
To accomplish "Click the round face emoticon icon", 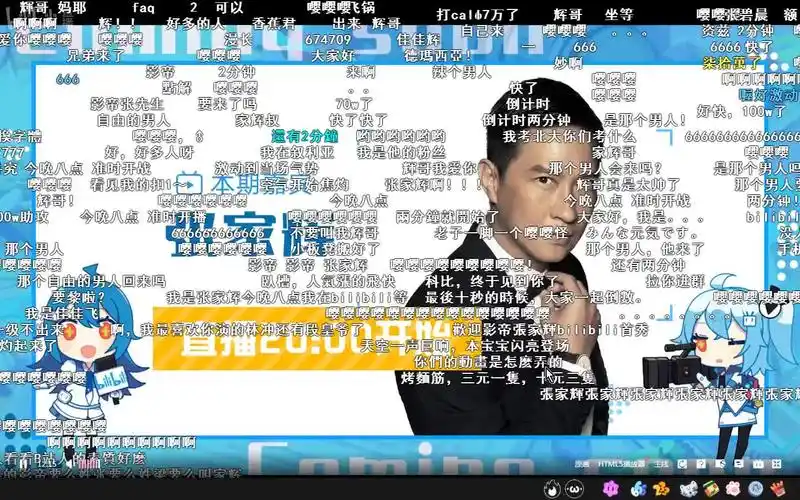I will coord(575,489).
